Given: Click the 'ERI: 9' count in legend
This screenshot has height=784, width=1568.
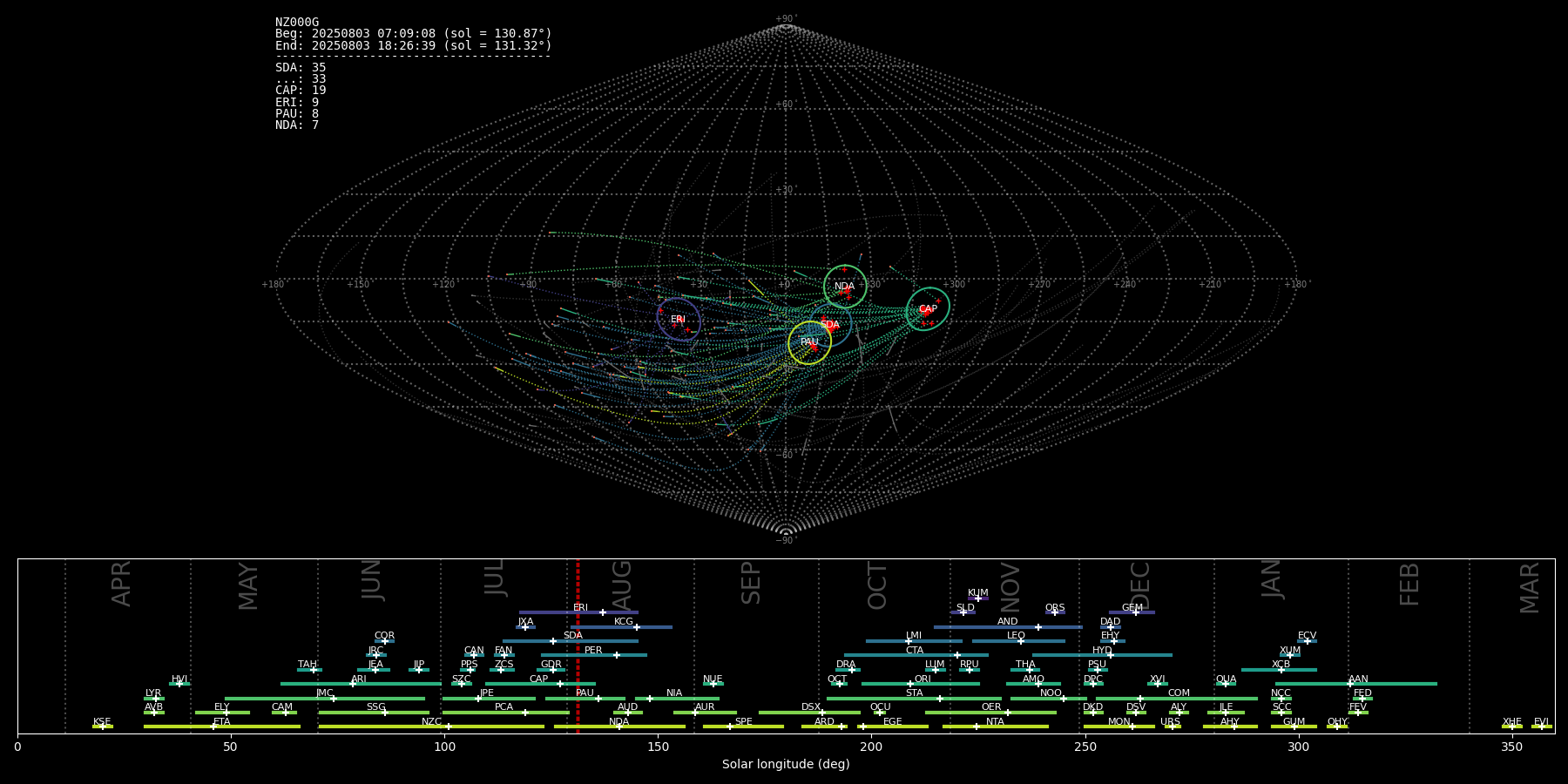Looking at the screenshot, I should tap(297, 102).
